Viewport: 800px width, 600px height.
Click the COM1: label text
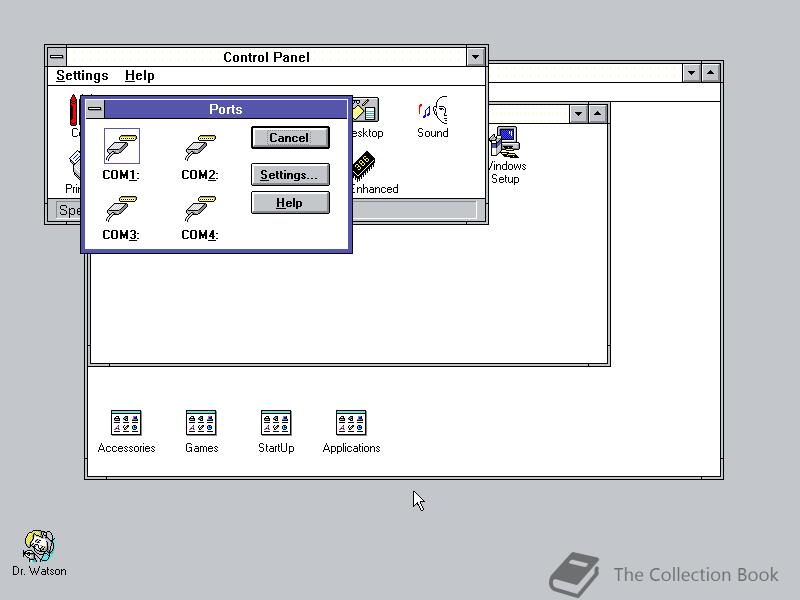coord(121,175)
